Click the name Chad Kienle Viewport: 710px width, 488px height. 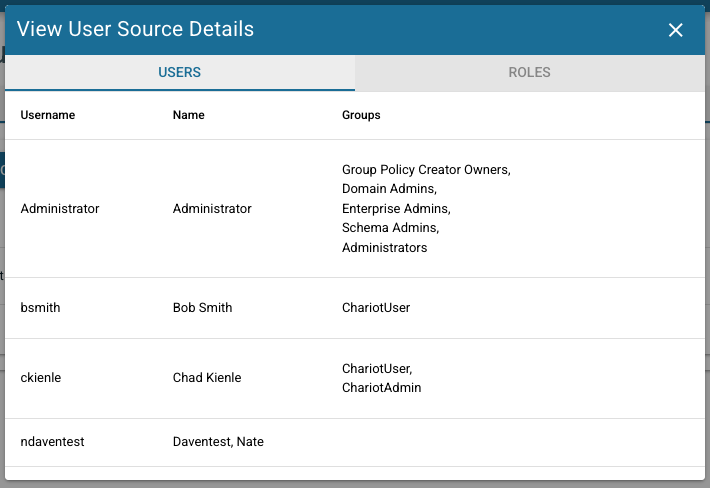tap(207, 378)
